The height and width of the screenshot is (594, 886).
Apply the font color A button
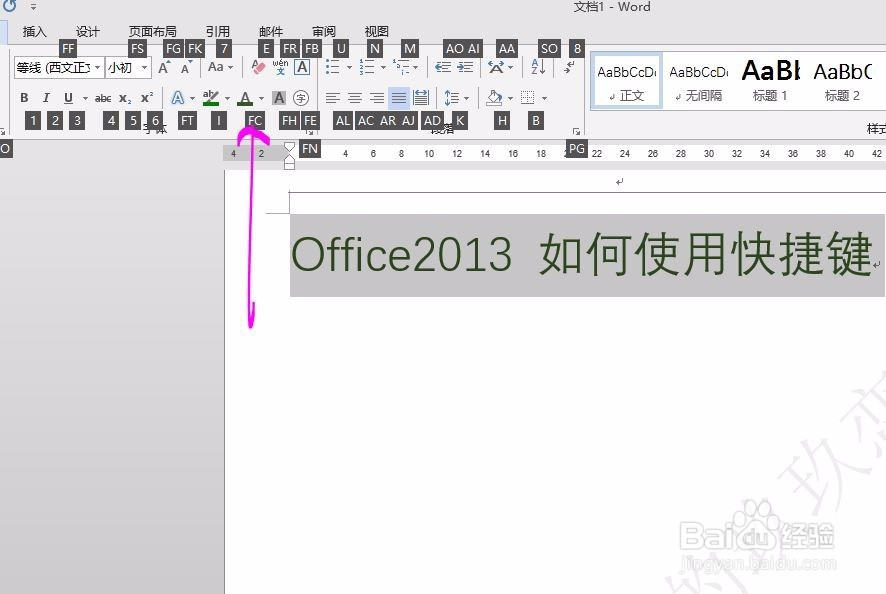(x=245, y=98)
